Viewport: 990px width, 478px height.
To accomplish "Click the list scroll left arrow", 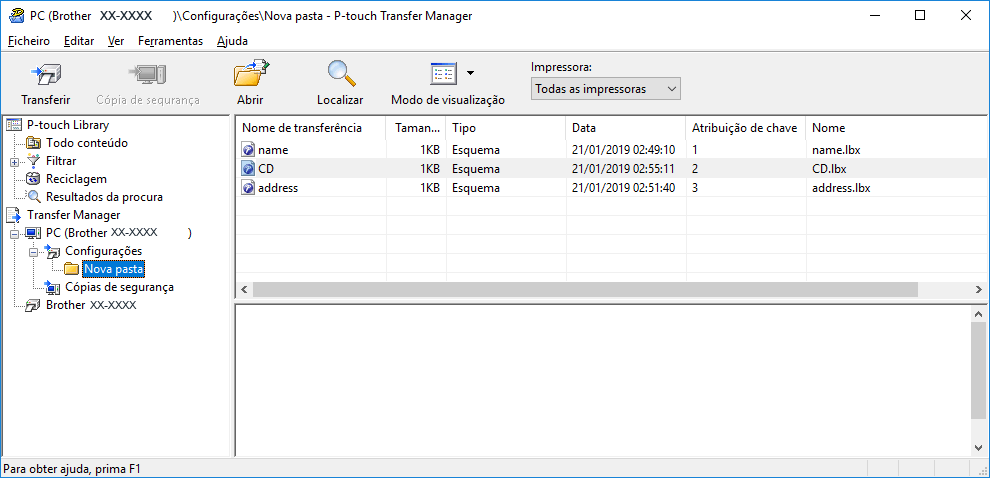I will [x=244, y=289].
